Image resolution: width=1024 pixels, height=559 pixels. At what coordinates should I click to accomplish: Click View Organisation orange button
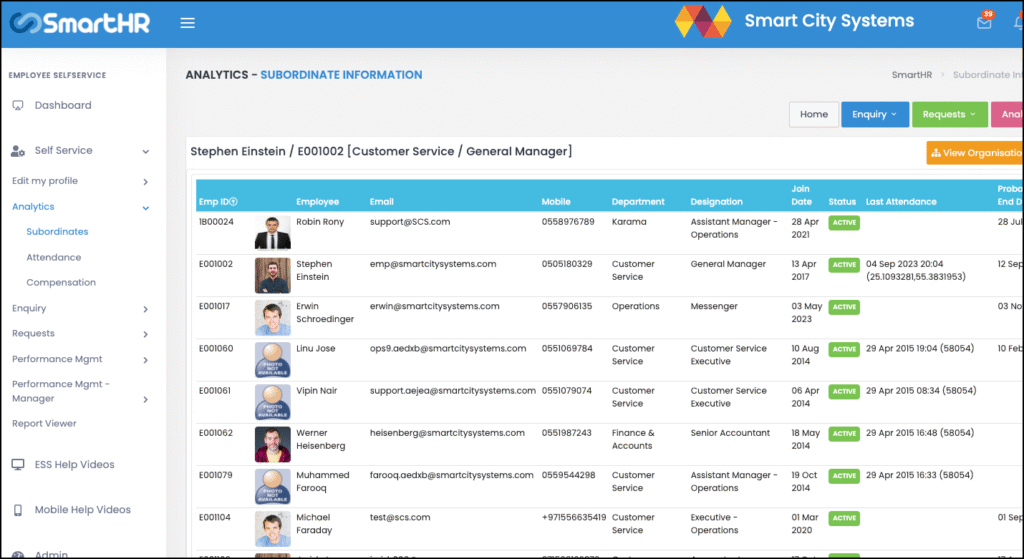pyautogui.click(x=975, y=153)
